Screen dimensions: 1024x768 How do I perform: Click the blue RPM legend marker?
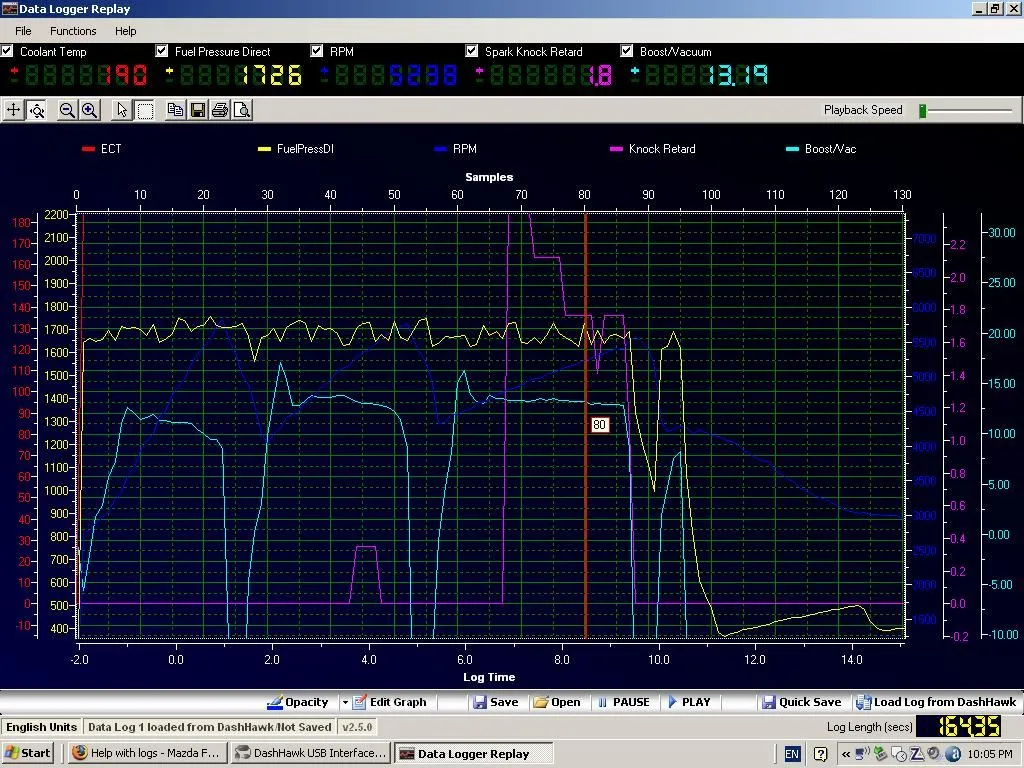point(440,149)
